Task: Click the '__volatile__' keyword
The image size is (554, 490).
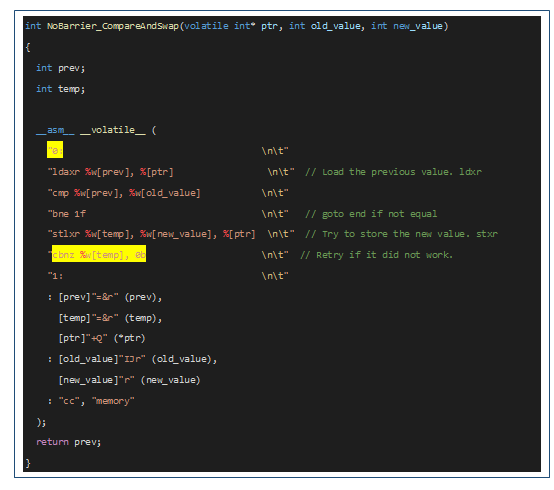Action: [x=113, y=130]
